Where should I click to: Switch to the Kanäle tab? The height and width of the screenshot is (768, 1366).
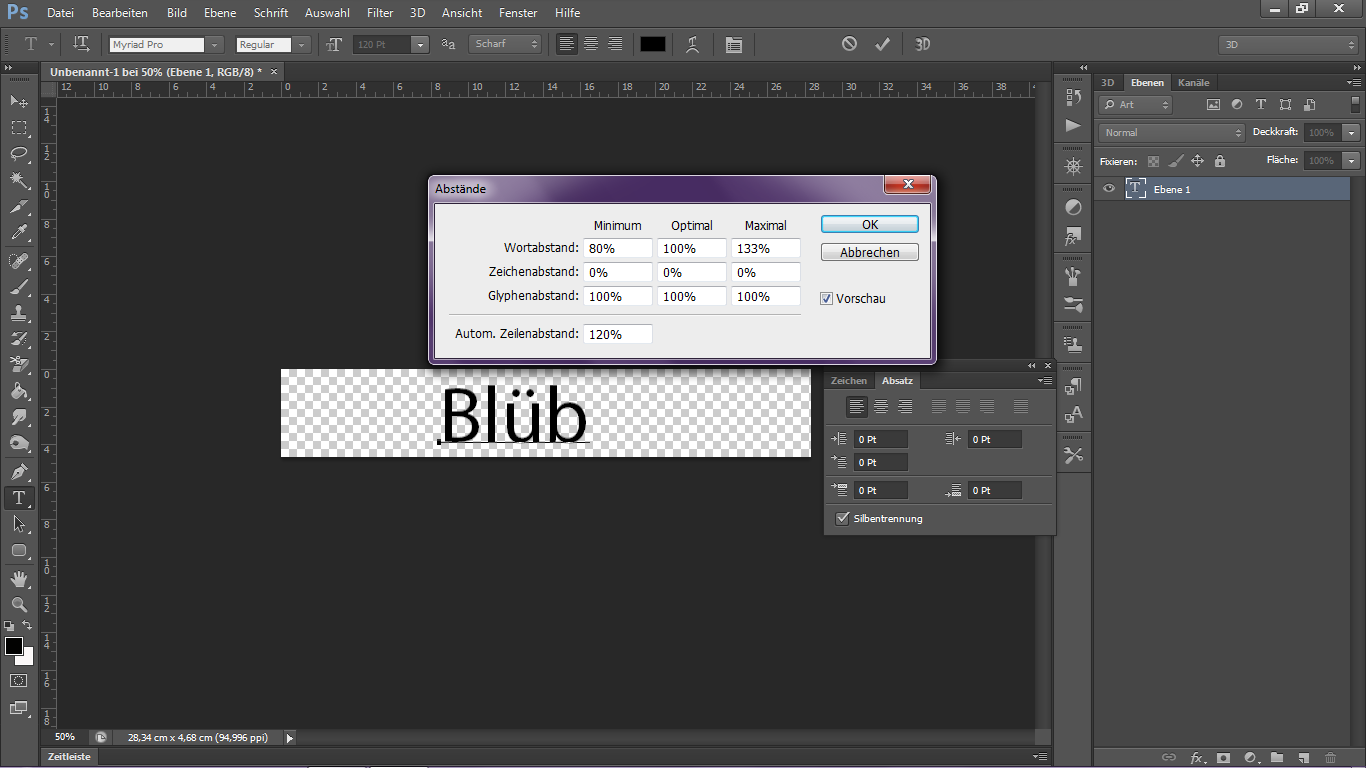click(x=1193, y=82)
